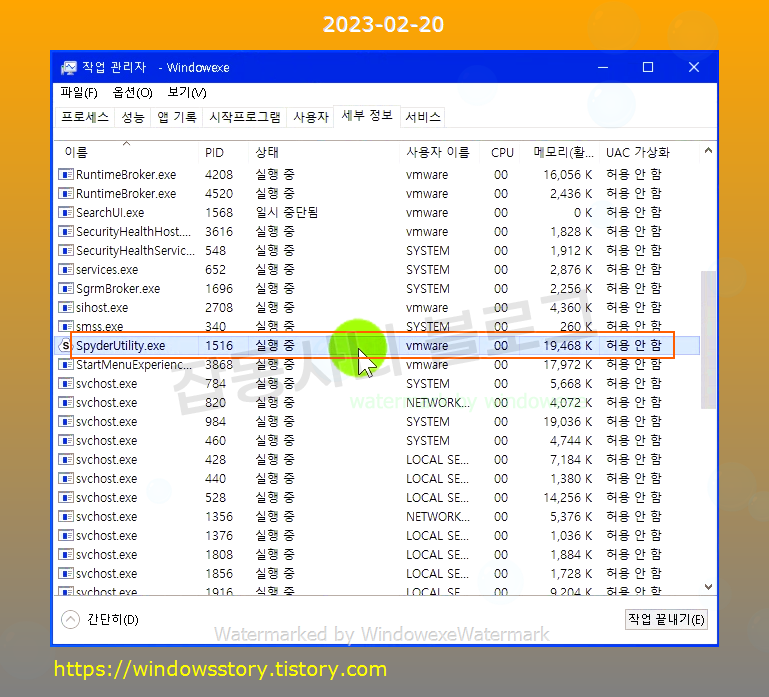The image size is (769, 697).
Task: Click icon of svchost.exe PID 820
Action: point(66,403)
